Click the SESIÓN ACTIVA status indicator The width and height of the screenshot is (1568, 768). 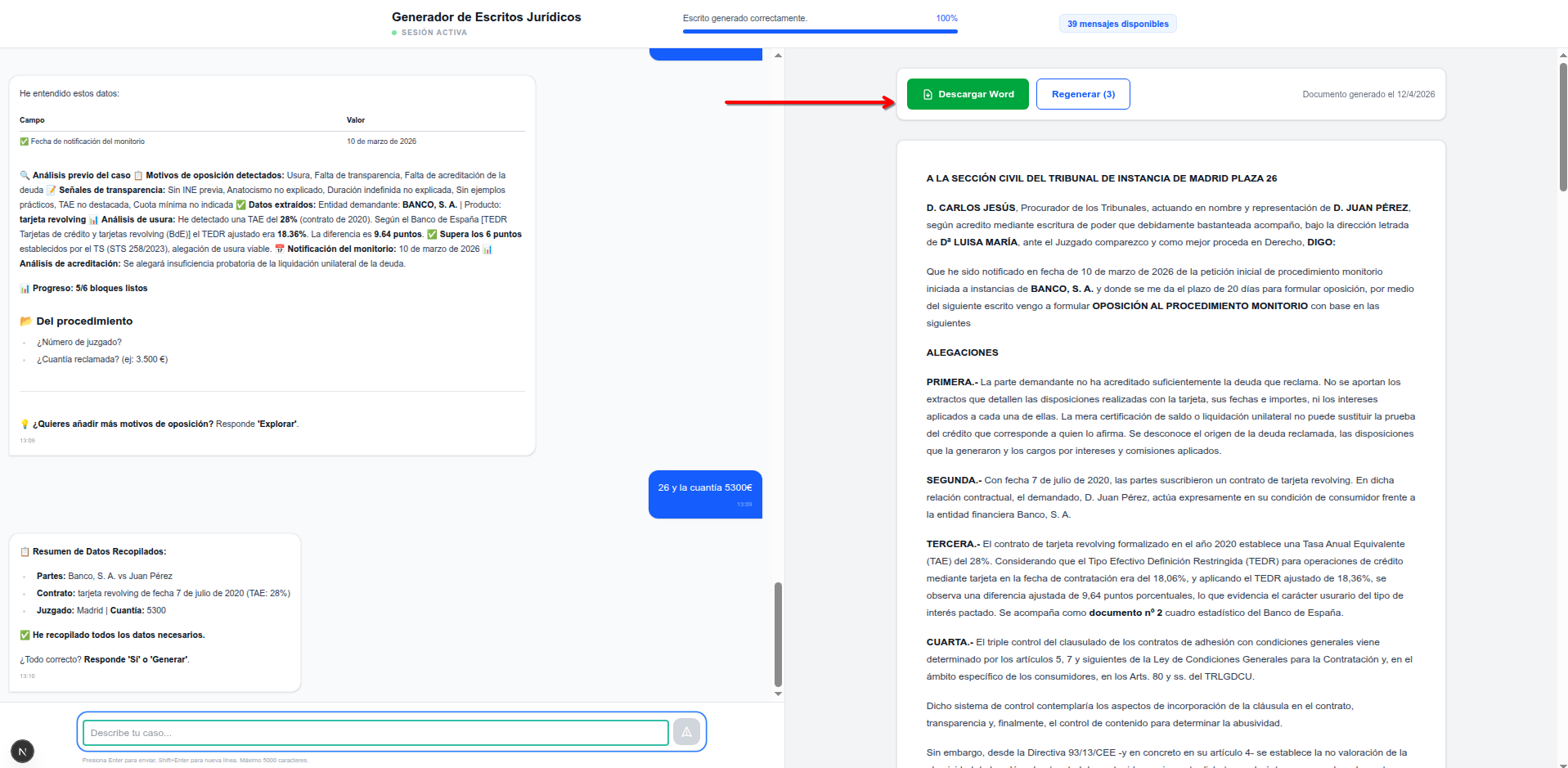point(429,32)
